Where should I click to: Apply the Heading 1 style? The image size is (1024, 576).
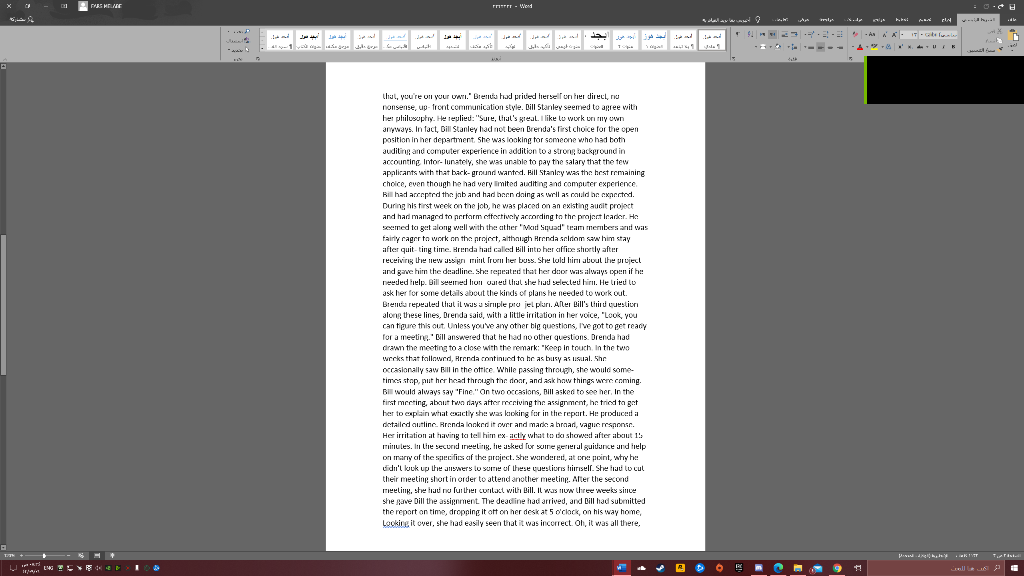click(x=653, y=40)
